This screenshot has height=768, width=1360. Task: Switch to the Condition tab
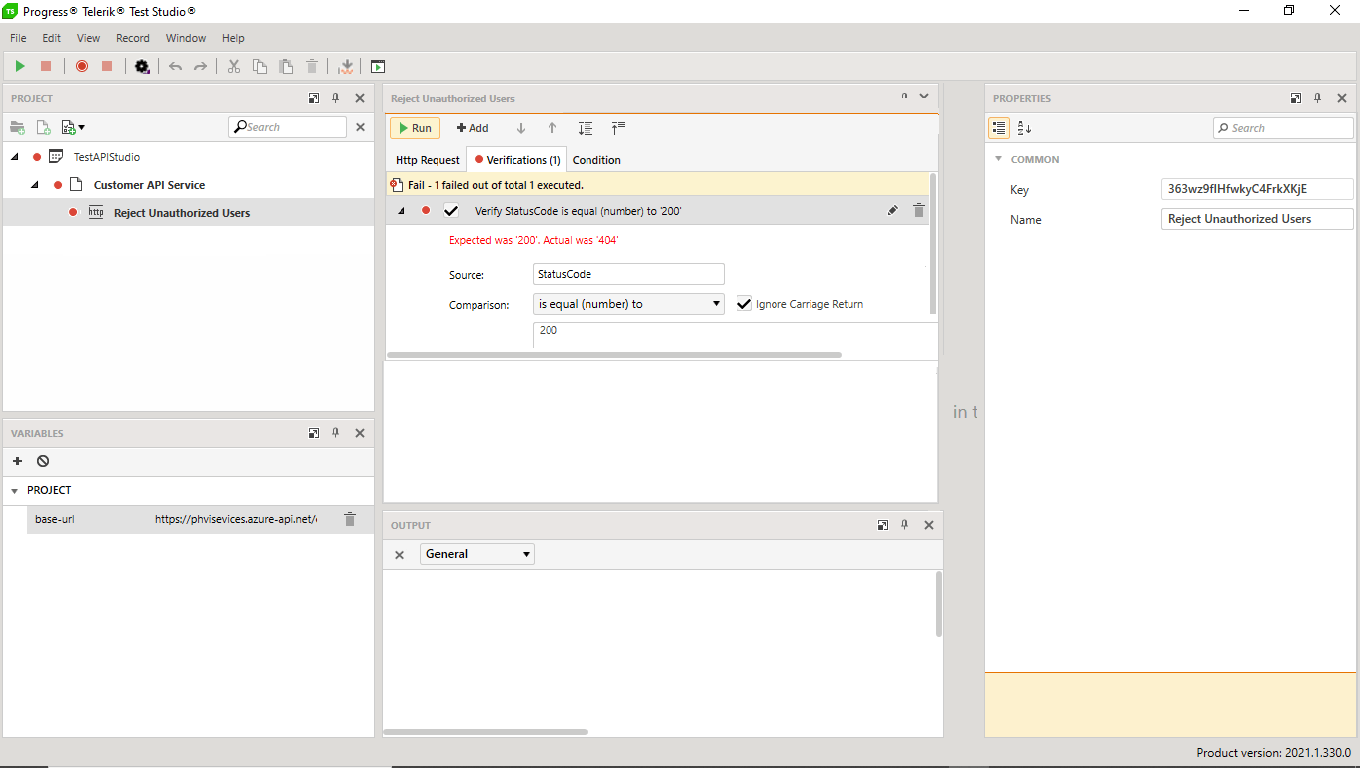(x=597, y=160)
